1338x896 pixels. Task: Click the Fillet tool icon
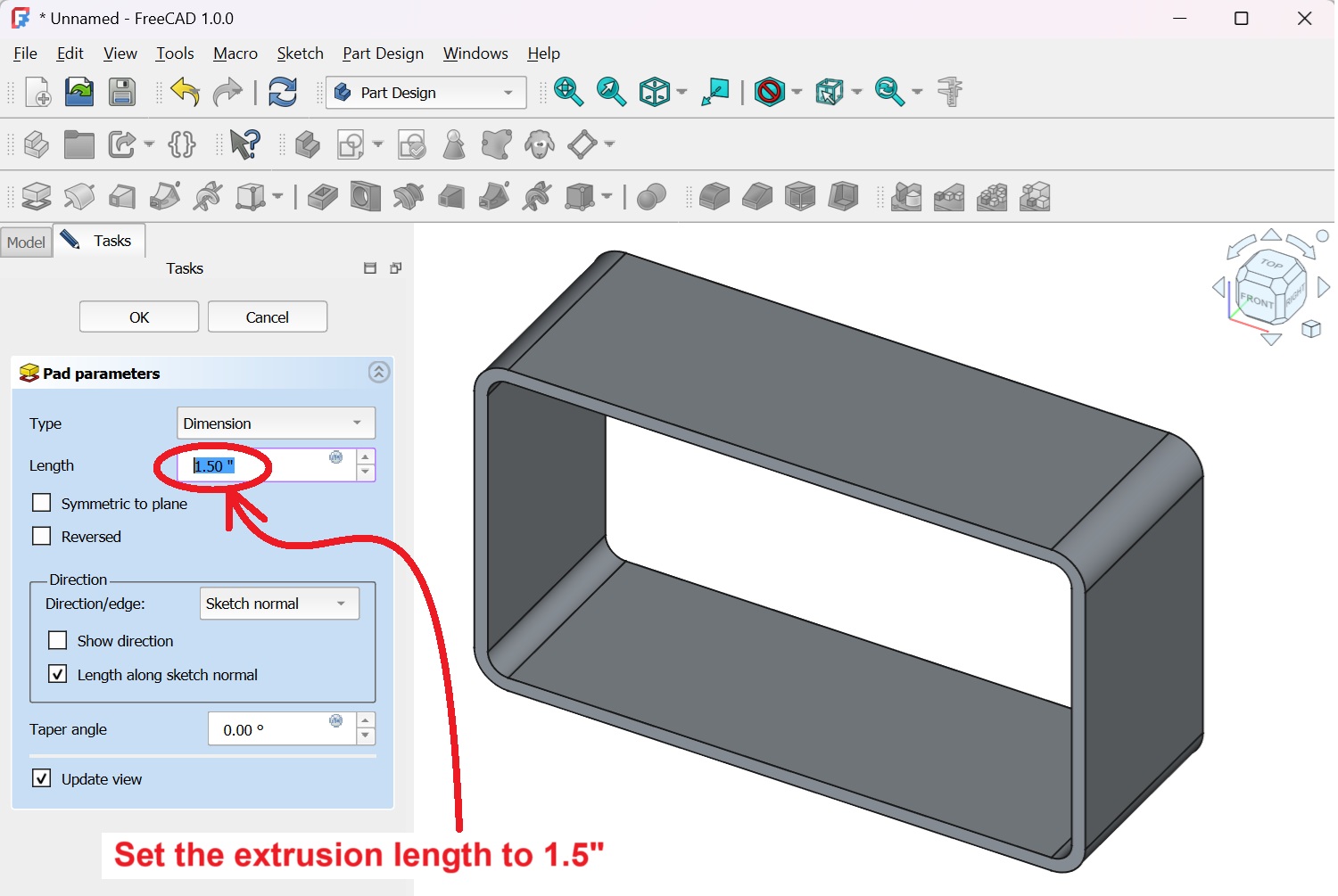tap(714, 196)
